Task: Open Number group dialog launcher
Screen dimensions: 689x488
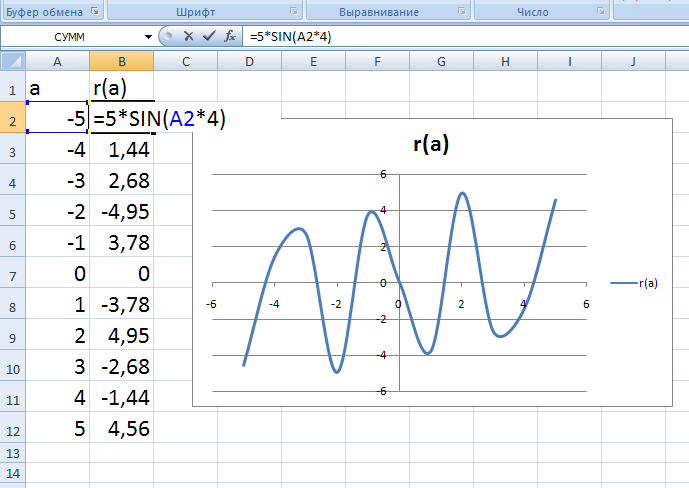Action: pos(601,11)
